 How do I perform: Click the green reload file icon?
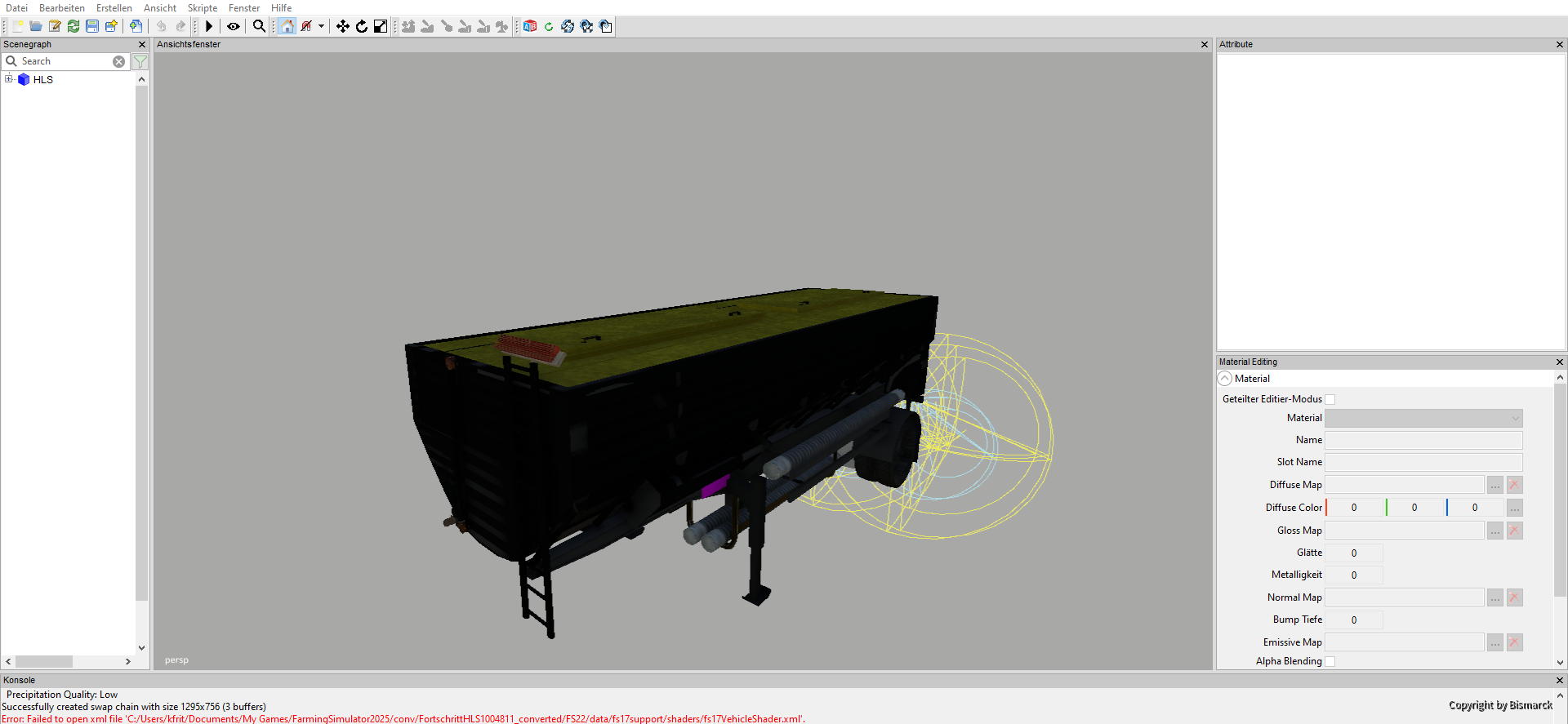73,26
